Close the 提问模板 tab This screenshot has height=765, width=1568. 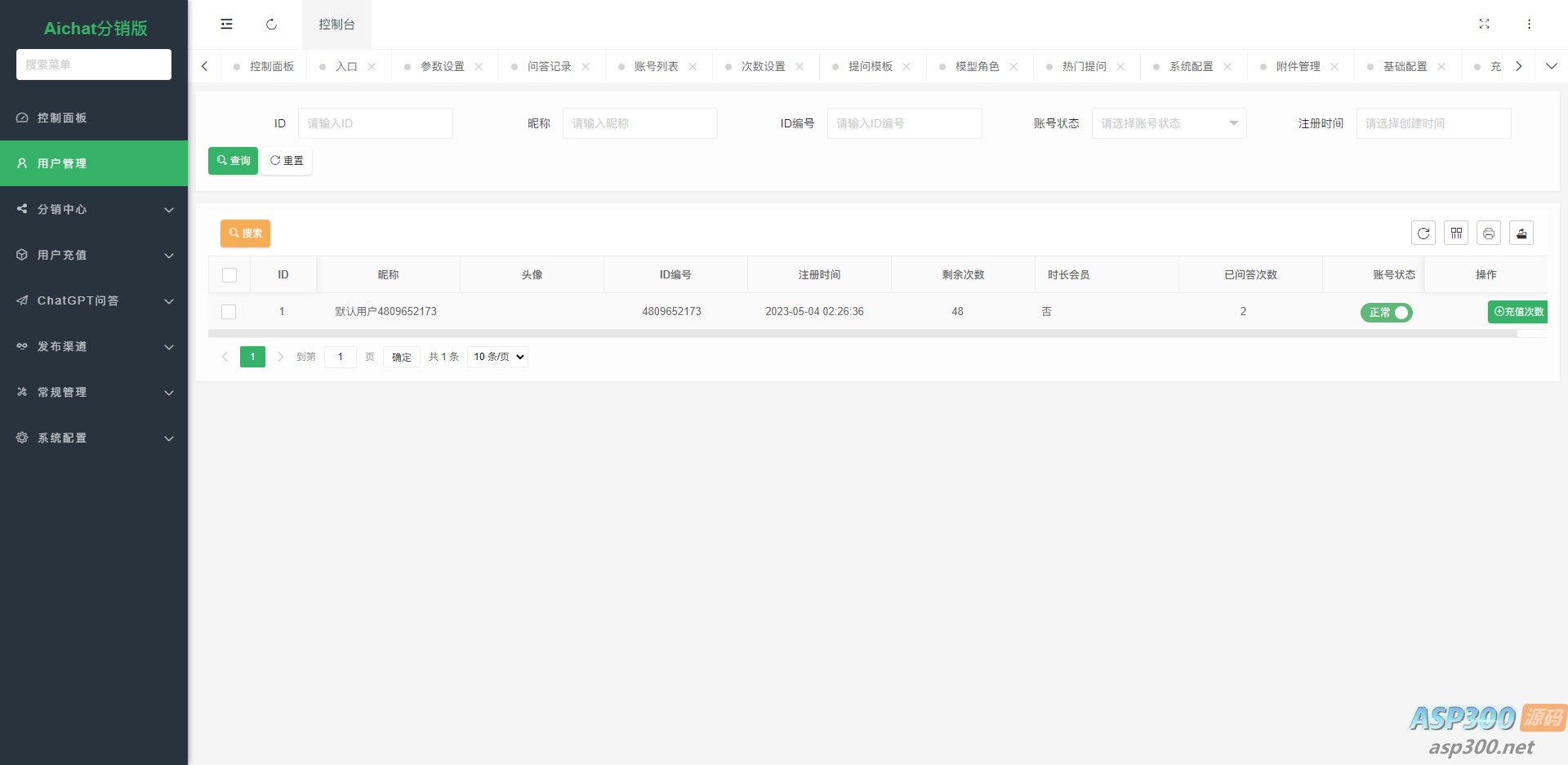[906, 67]
